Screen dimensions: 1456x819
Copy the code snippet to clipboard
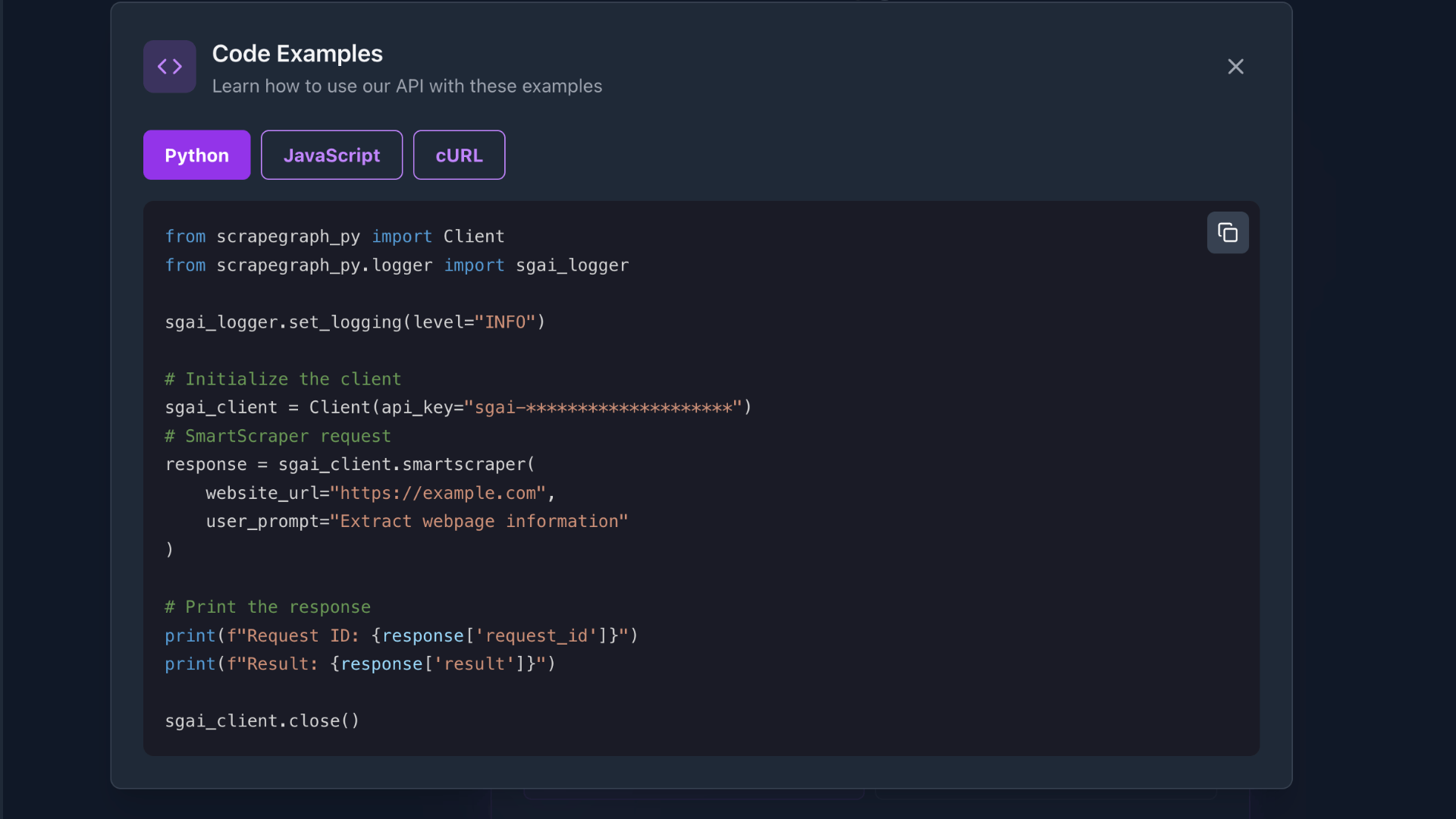coord(1227,233)
